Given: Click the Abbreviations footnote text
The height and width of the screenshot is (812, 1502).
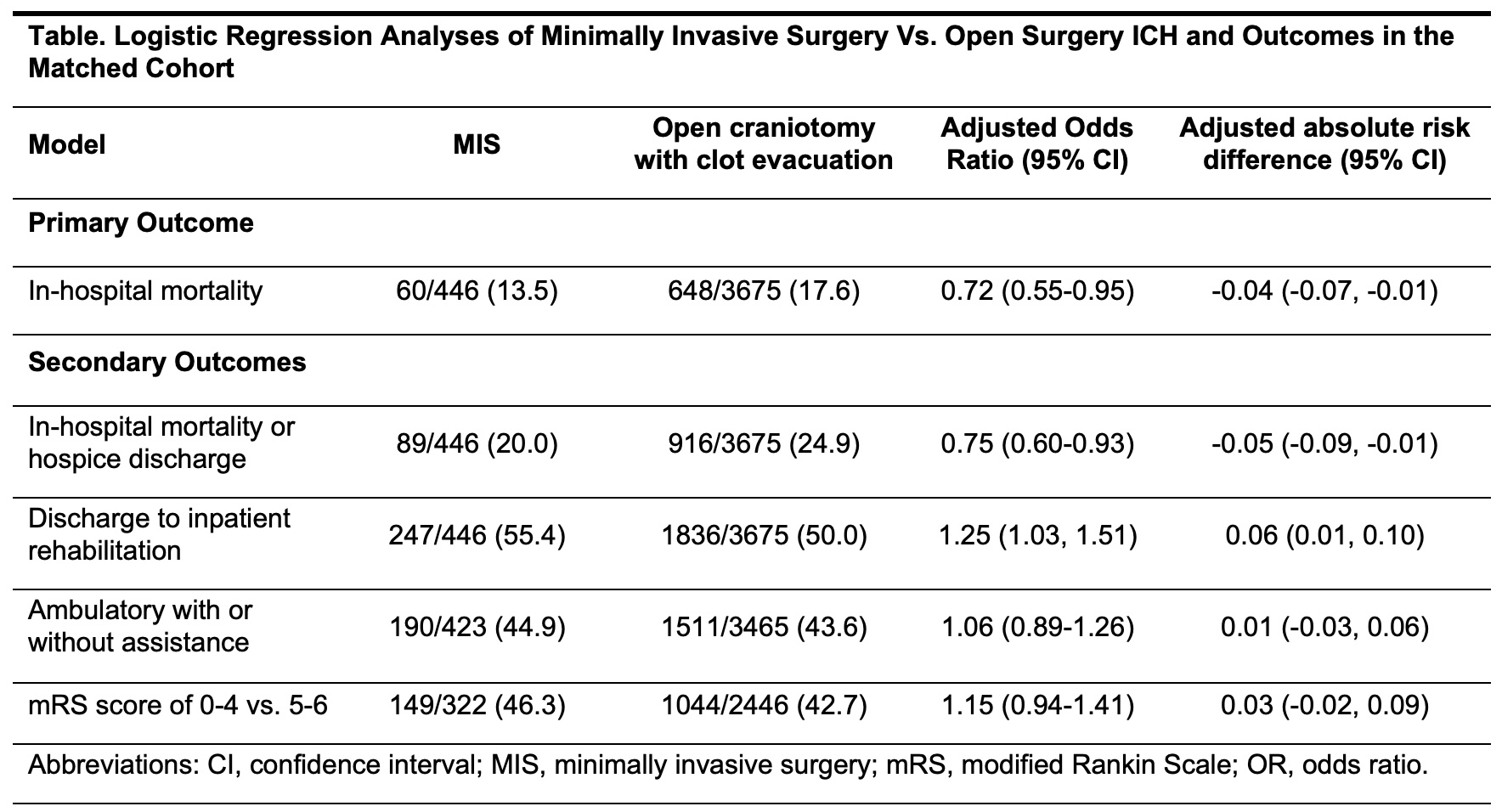Looking at the screenshot, I should click(x=727, y=765).
